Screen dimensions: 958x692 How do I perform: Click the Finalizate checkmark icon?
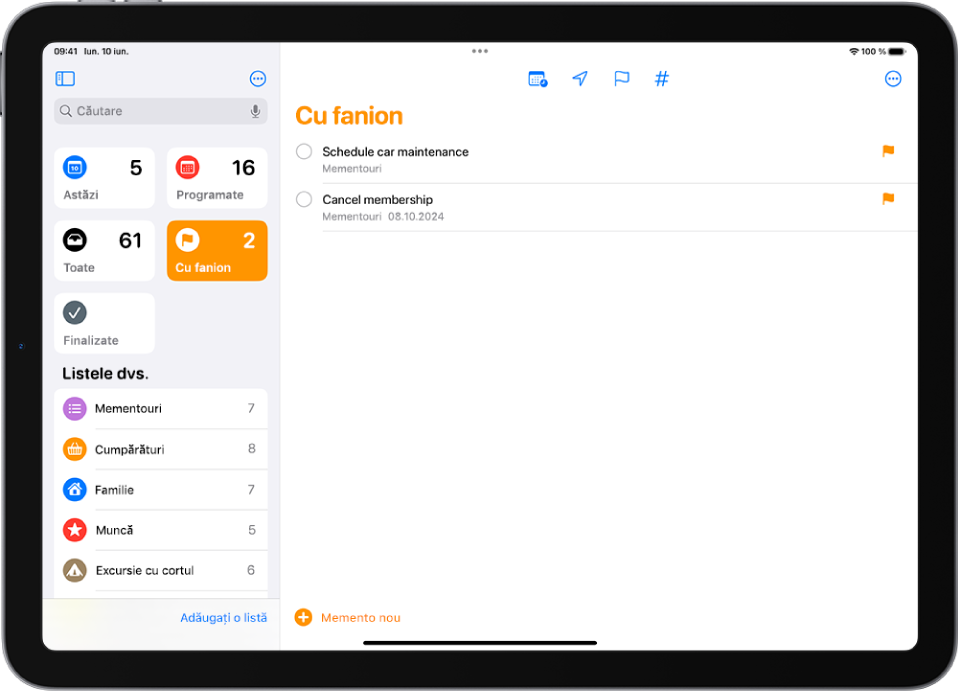[75, 313]
